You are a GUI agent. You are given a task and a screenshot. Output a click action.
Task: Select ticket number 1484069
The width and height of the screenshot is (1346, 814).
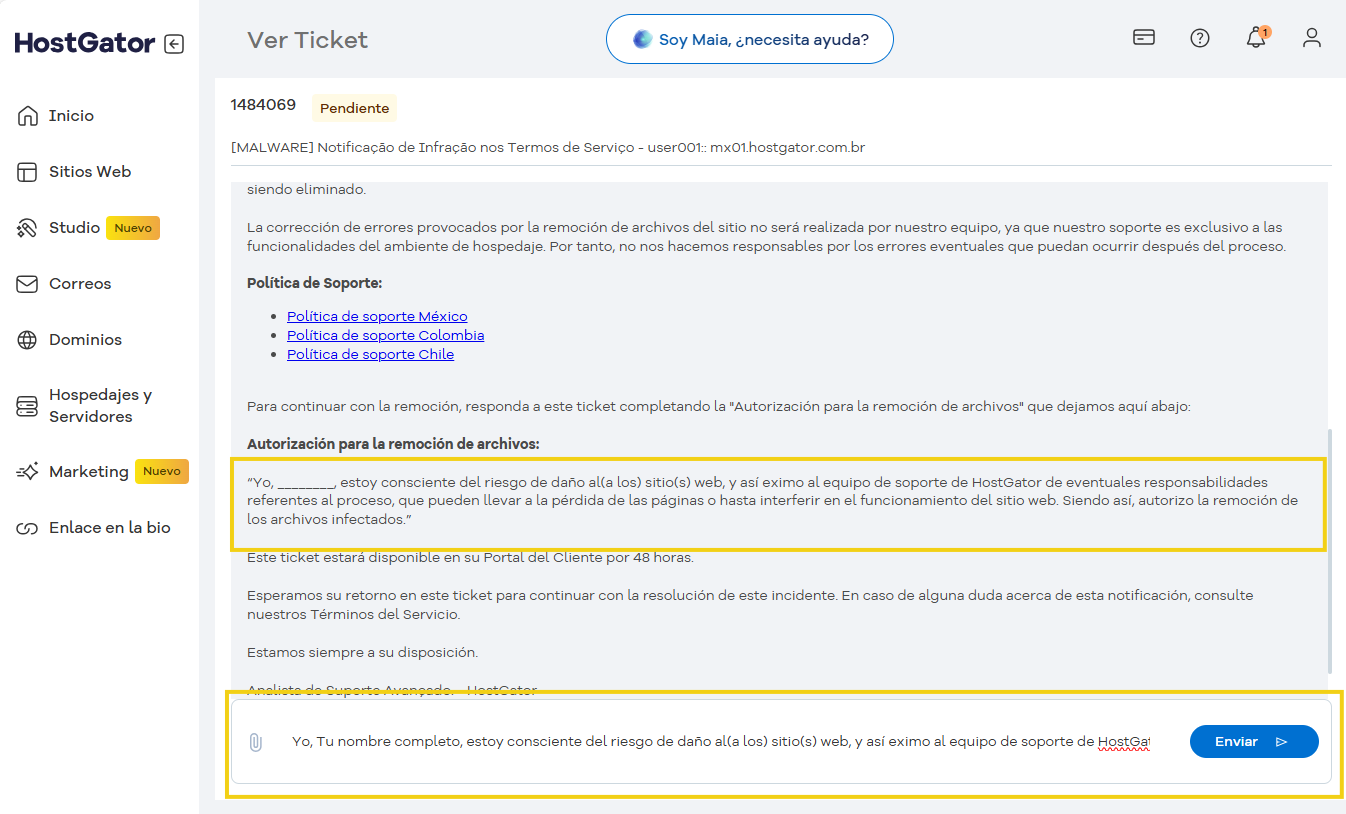(263, 105)
